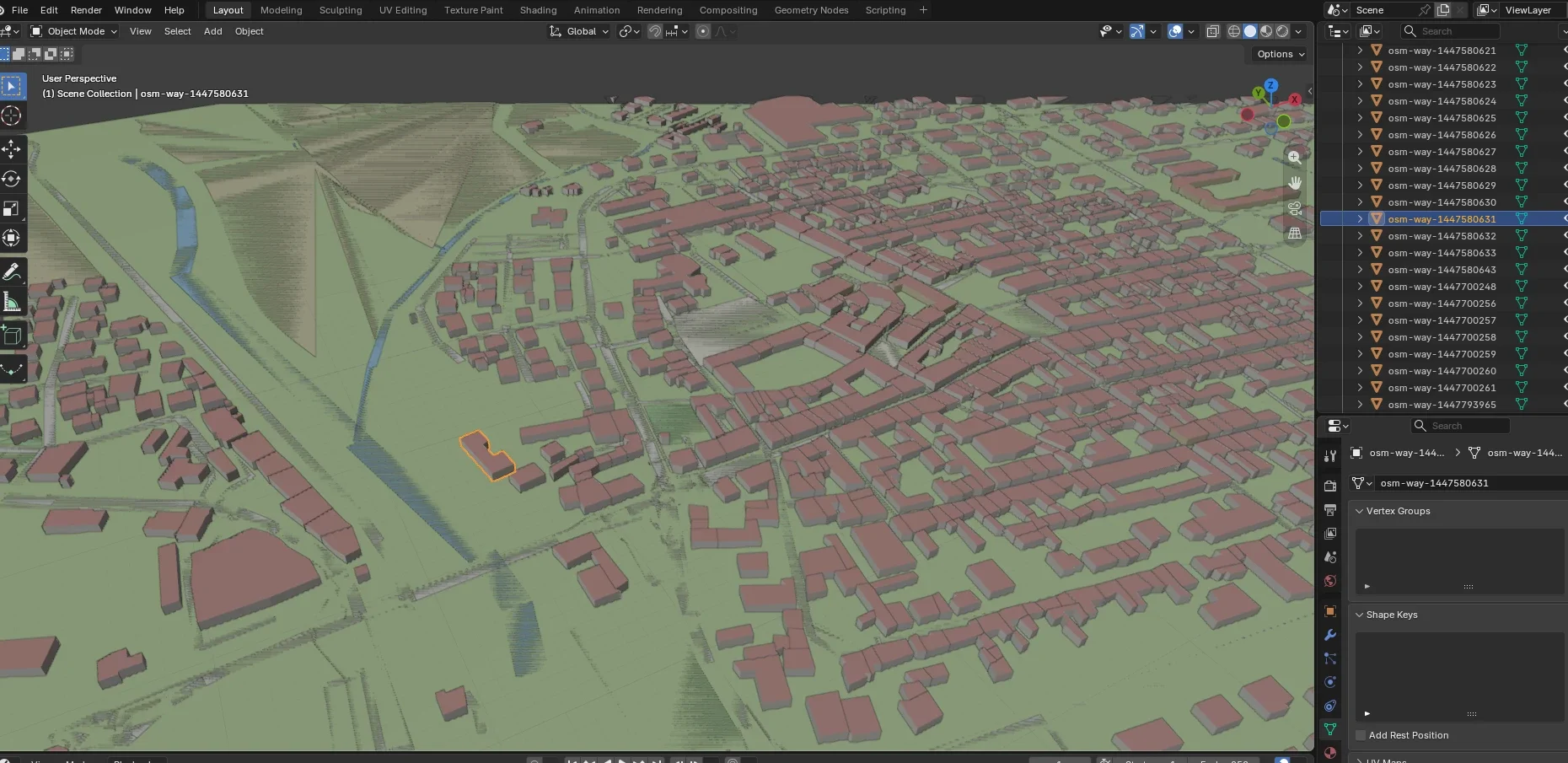Viewport: 1568px width, 763px height.
Task: Enable the Add Rest Position checkbox
Action: click(1361, 735)
